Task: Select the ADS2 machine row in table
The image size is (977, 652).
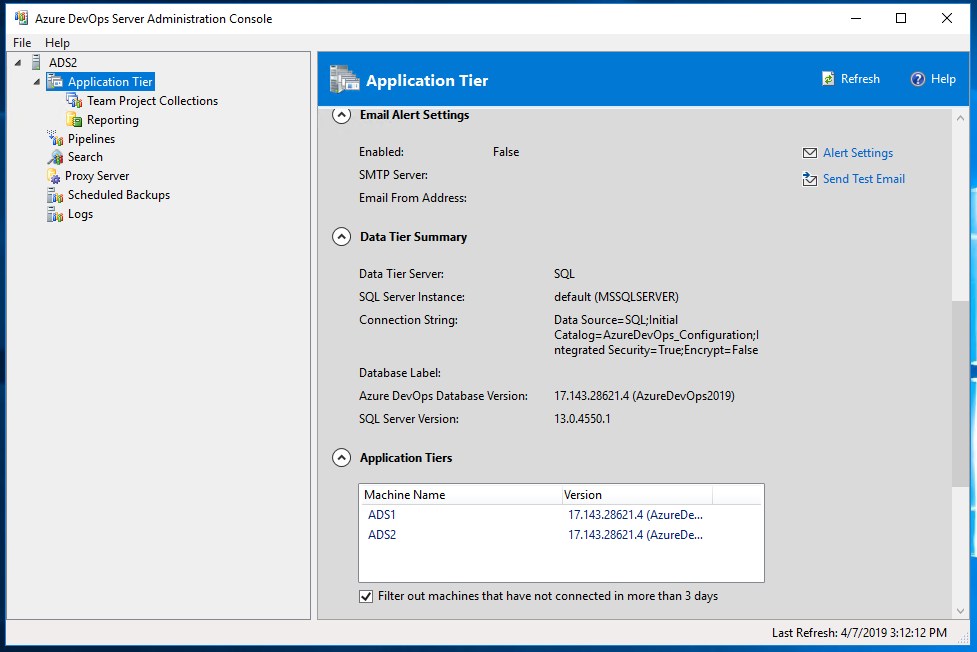Action: coord(561,535)
